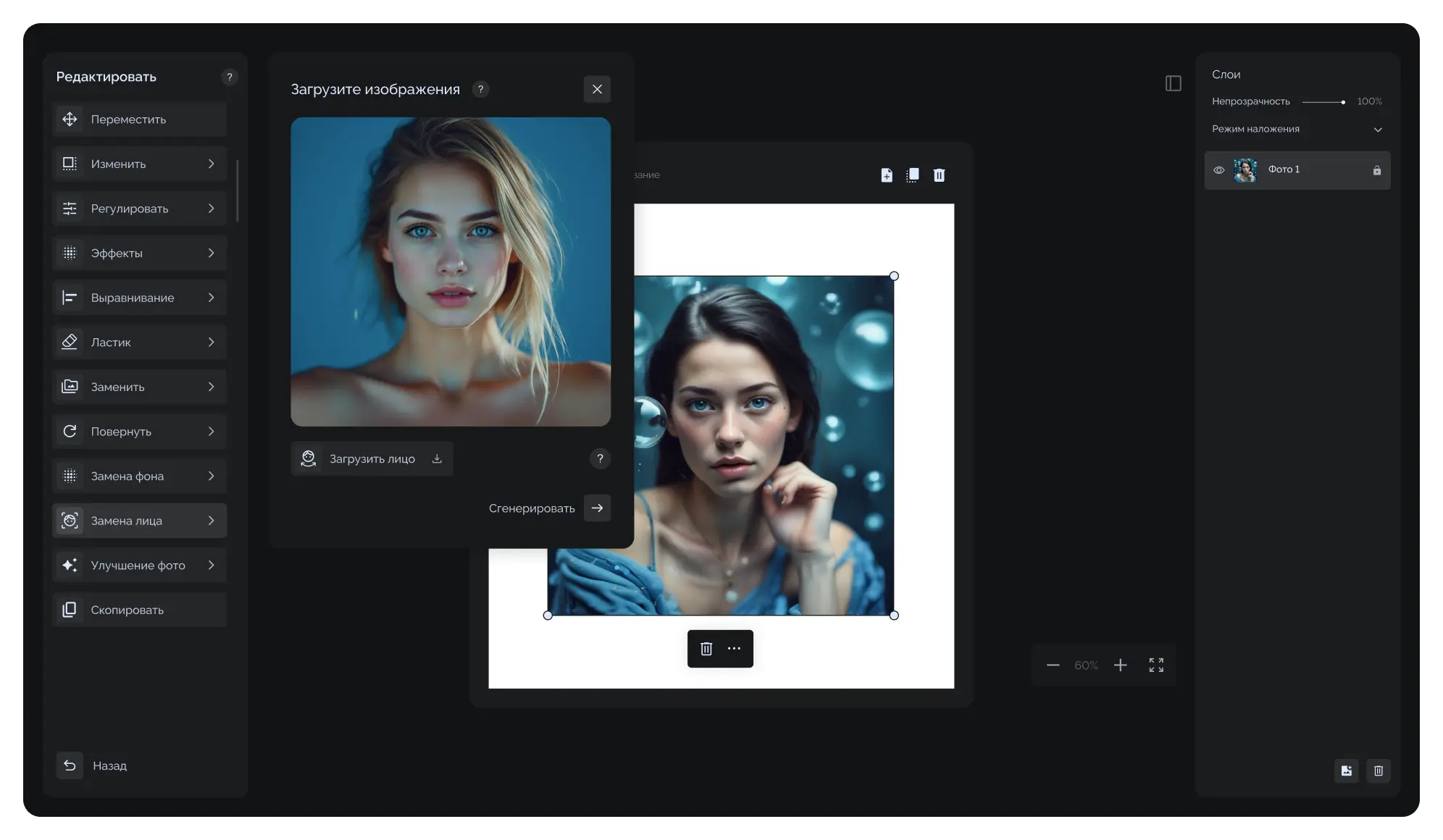Expand the Эффекты submenu
The width and height of the screenshot is (1443, 840).
pos(140,253)
